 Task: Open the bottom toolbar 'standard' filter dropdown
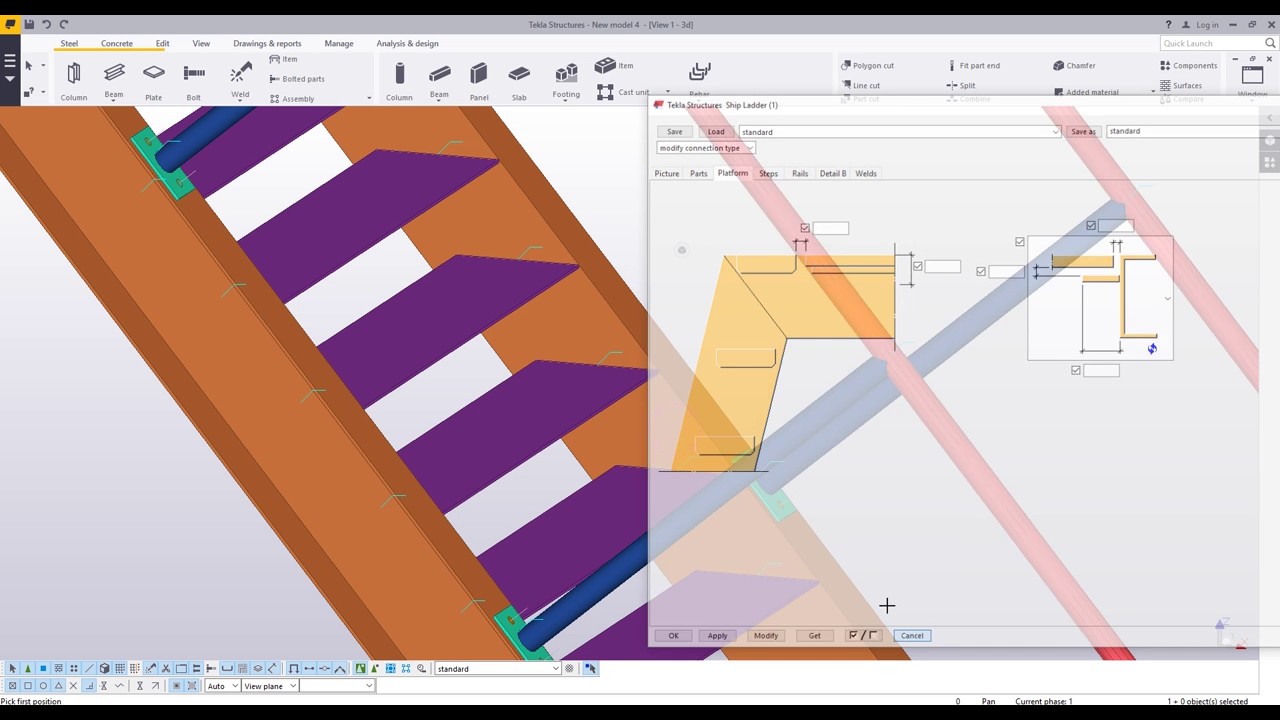coord(498,668)
